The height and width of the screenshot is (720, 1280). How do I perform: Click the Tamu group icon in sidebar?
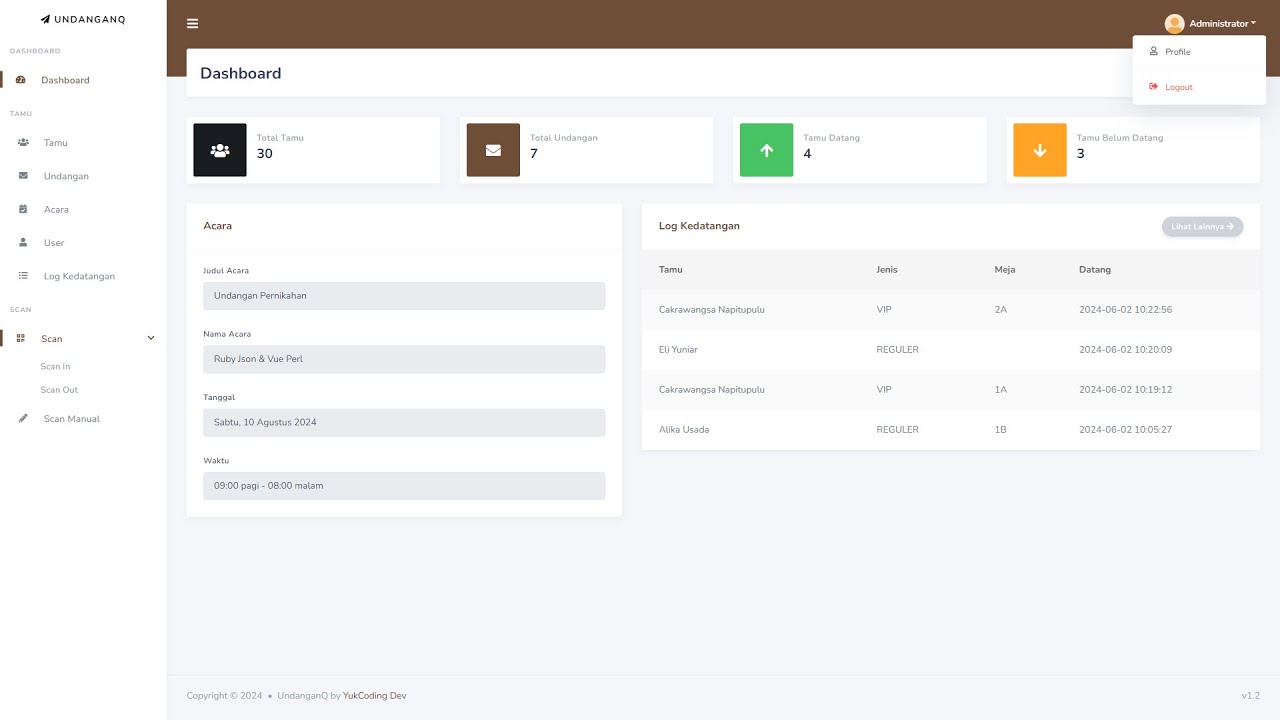coord(23,143)
